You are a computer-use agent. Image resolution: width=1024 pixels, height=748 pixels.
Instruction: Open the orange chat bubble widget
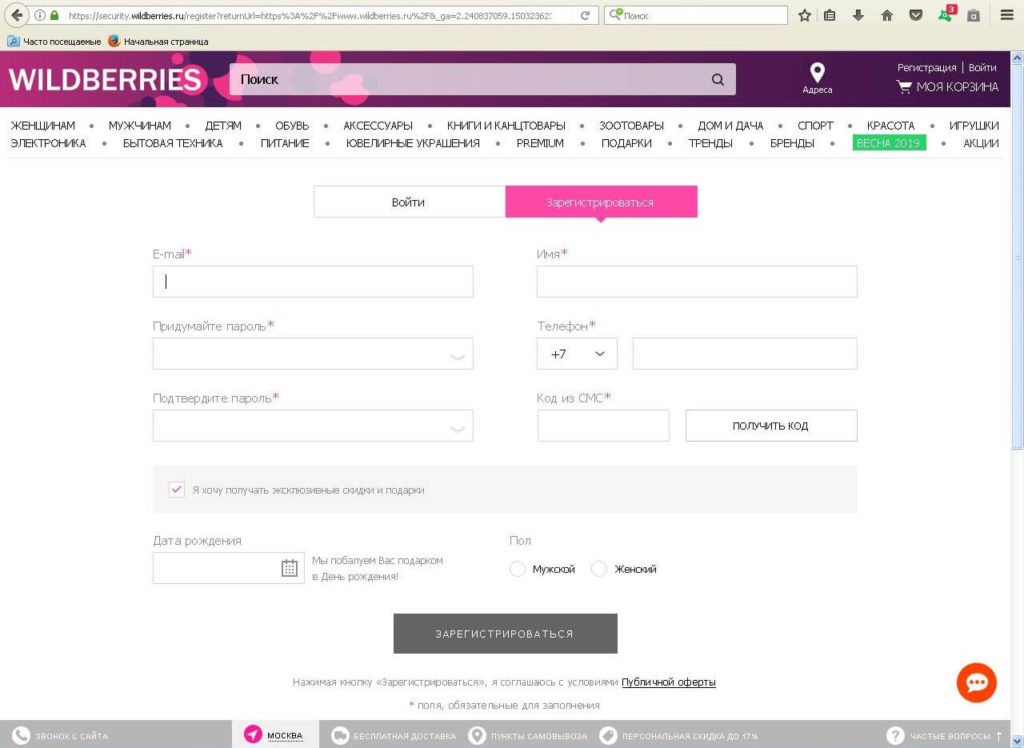[x=976, y=682]
